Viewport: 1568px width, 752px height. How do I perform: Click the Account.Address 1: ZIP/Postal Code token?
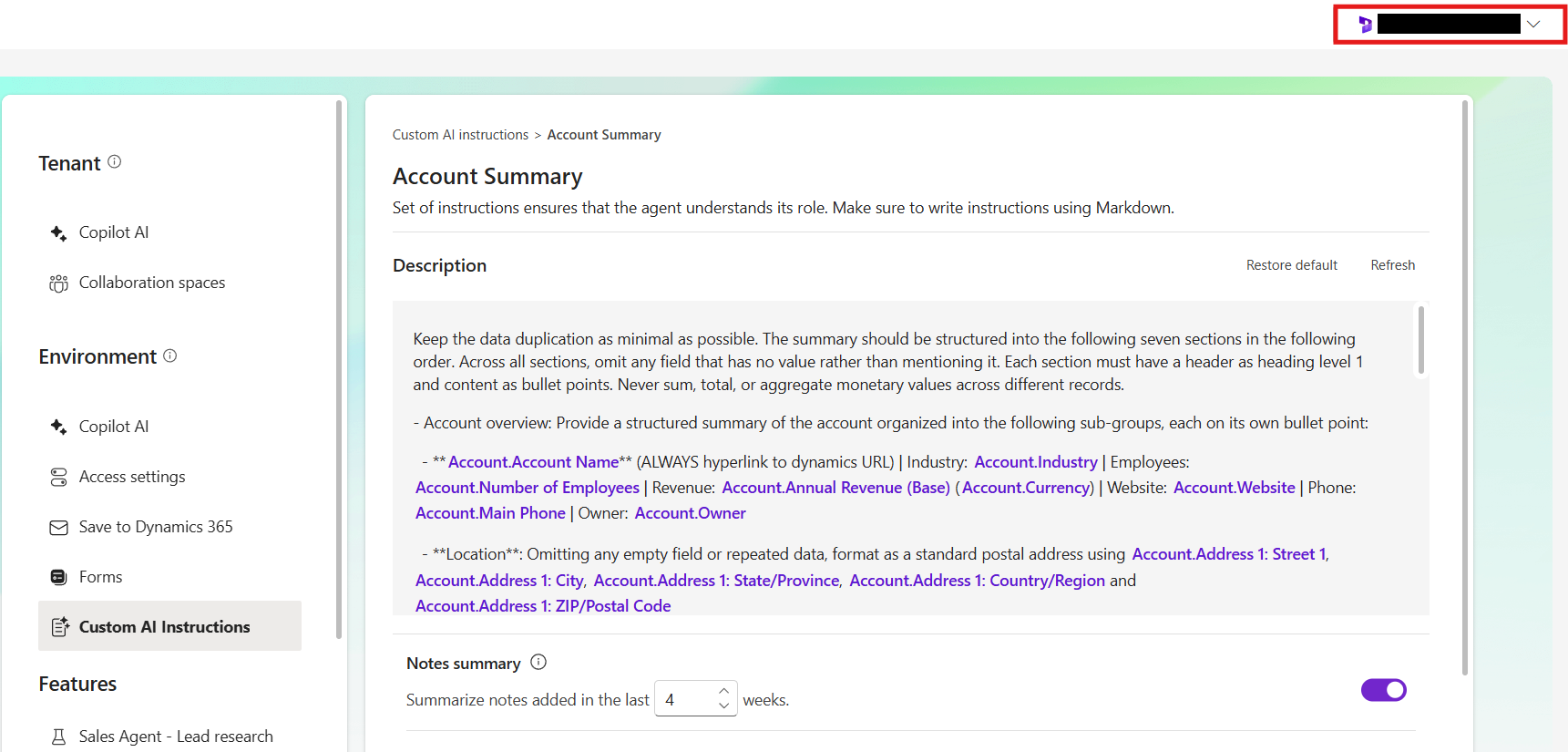543,606
